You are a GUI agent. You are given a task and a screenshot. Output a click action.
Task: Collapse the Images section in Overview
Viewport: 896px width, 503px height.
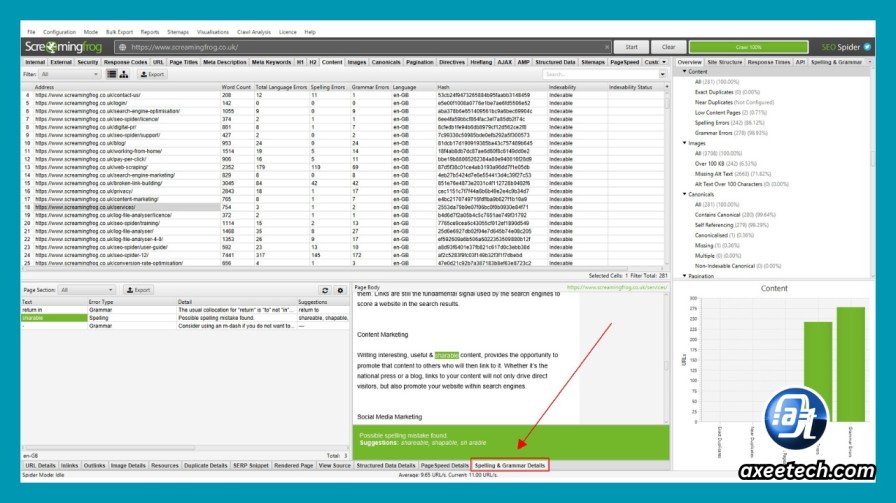pyautogui.click(x=685, y=143)
